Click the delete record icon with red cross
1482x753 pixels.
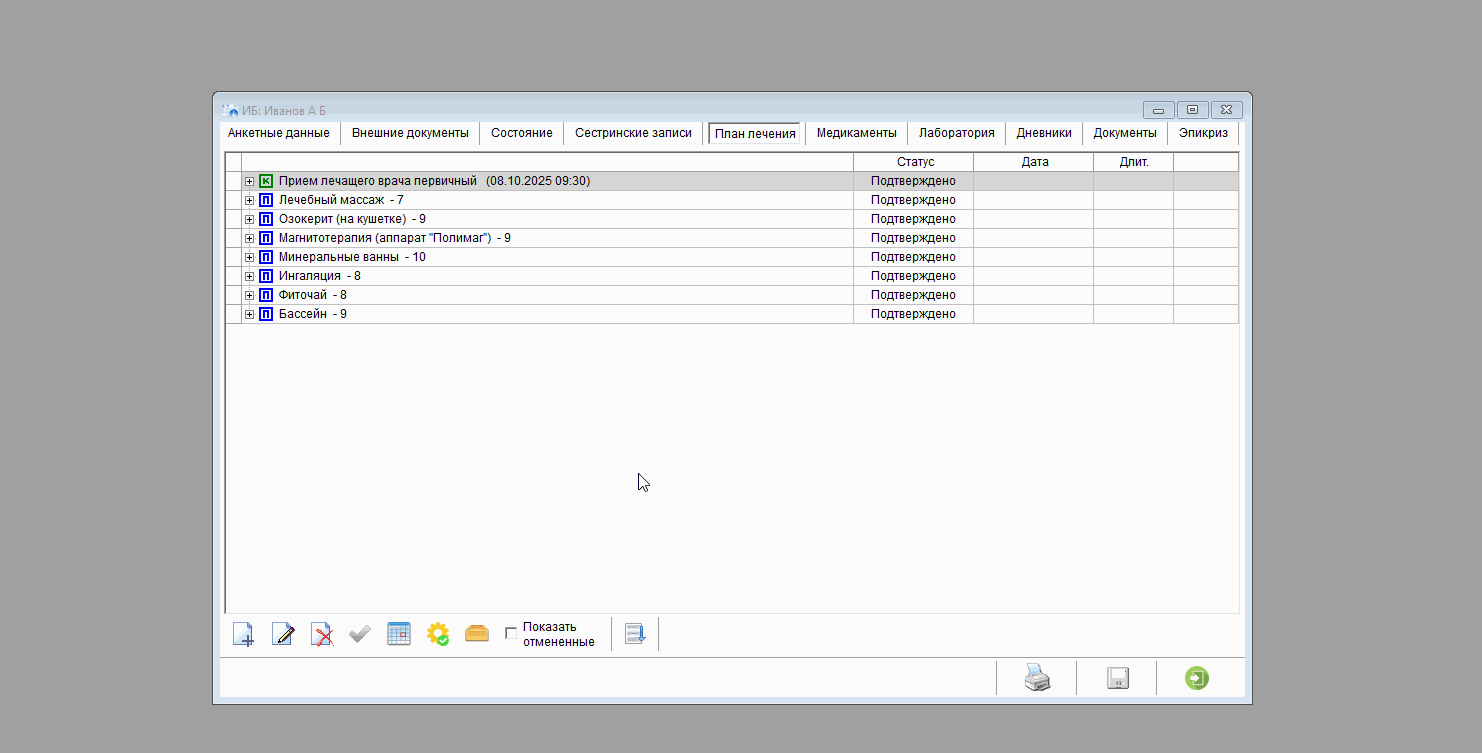tap(321, 634)
